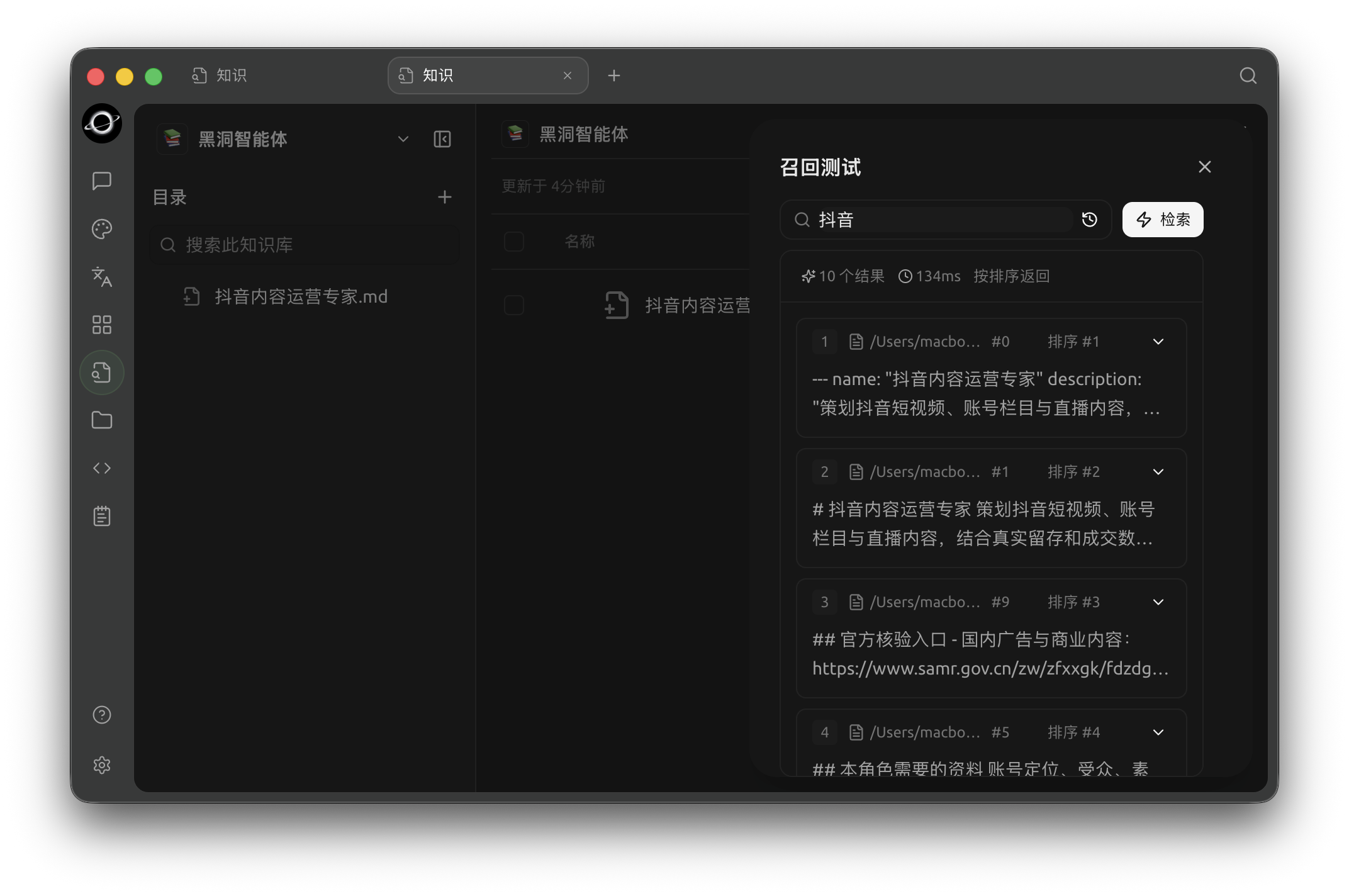Screen dimensions: 1349x896
Task: Open the chat sidebar icon
Action: (101, 181)
